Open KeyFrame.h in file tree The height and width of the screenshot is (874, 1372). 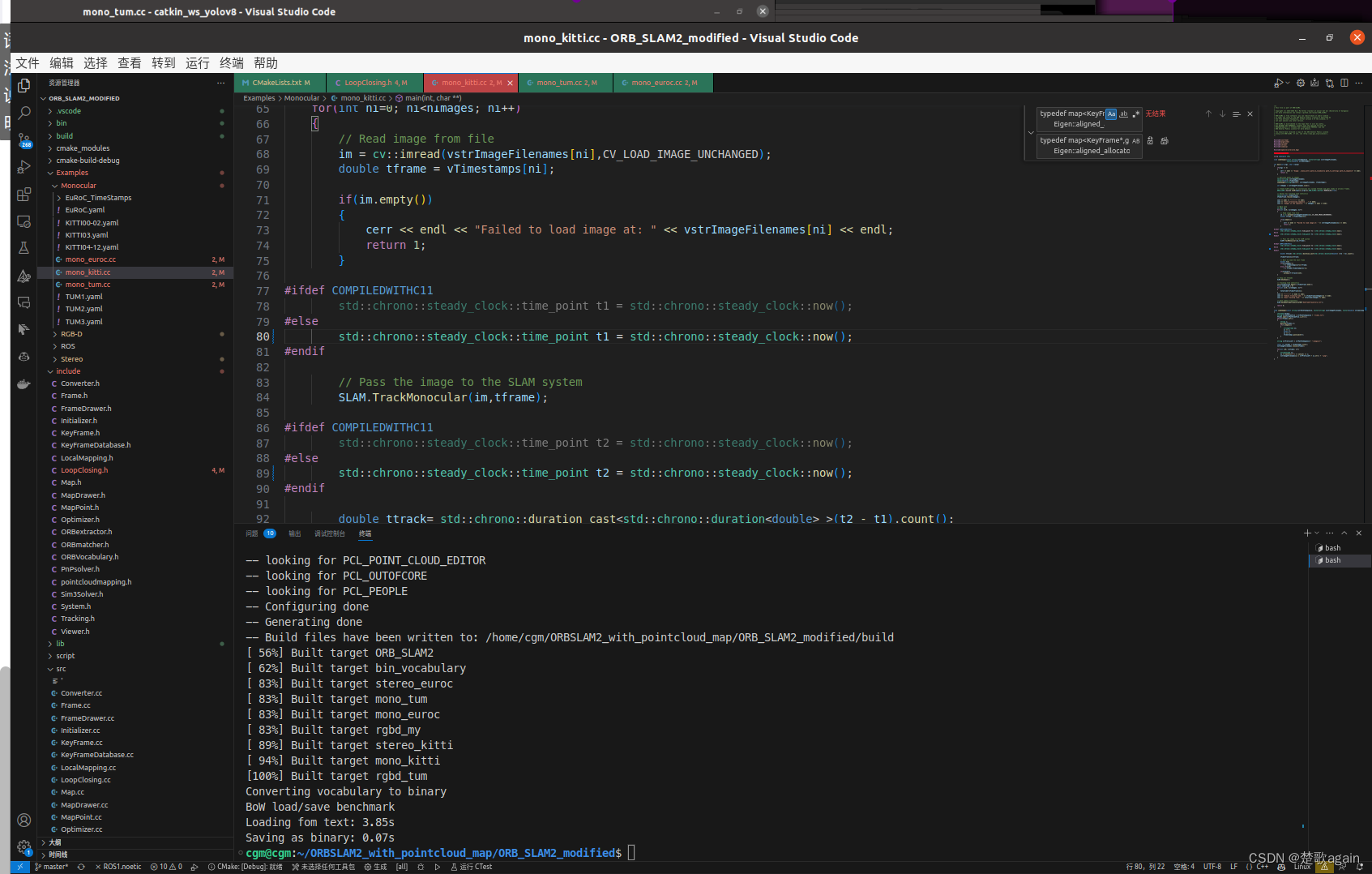pos(80,433)
